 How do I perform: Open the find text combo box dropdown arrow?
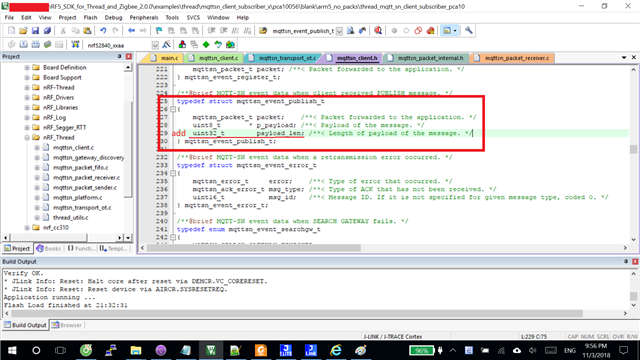coord(339,31)
